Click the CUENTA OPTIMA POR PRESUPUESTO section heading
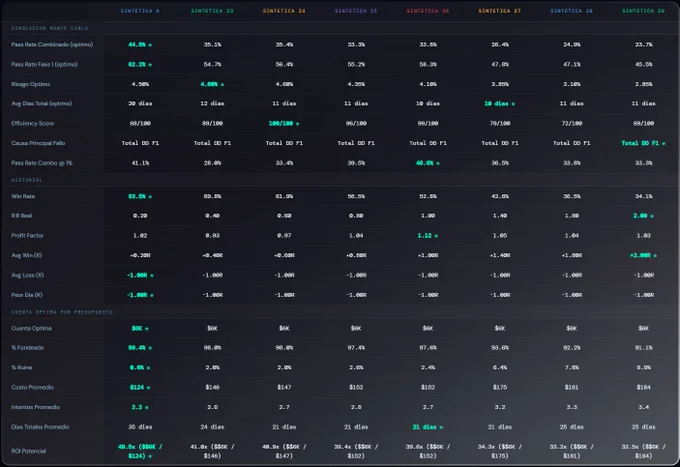Image resolution: width=680 pixels, height=467 pixels. 62,312
